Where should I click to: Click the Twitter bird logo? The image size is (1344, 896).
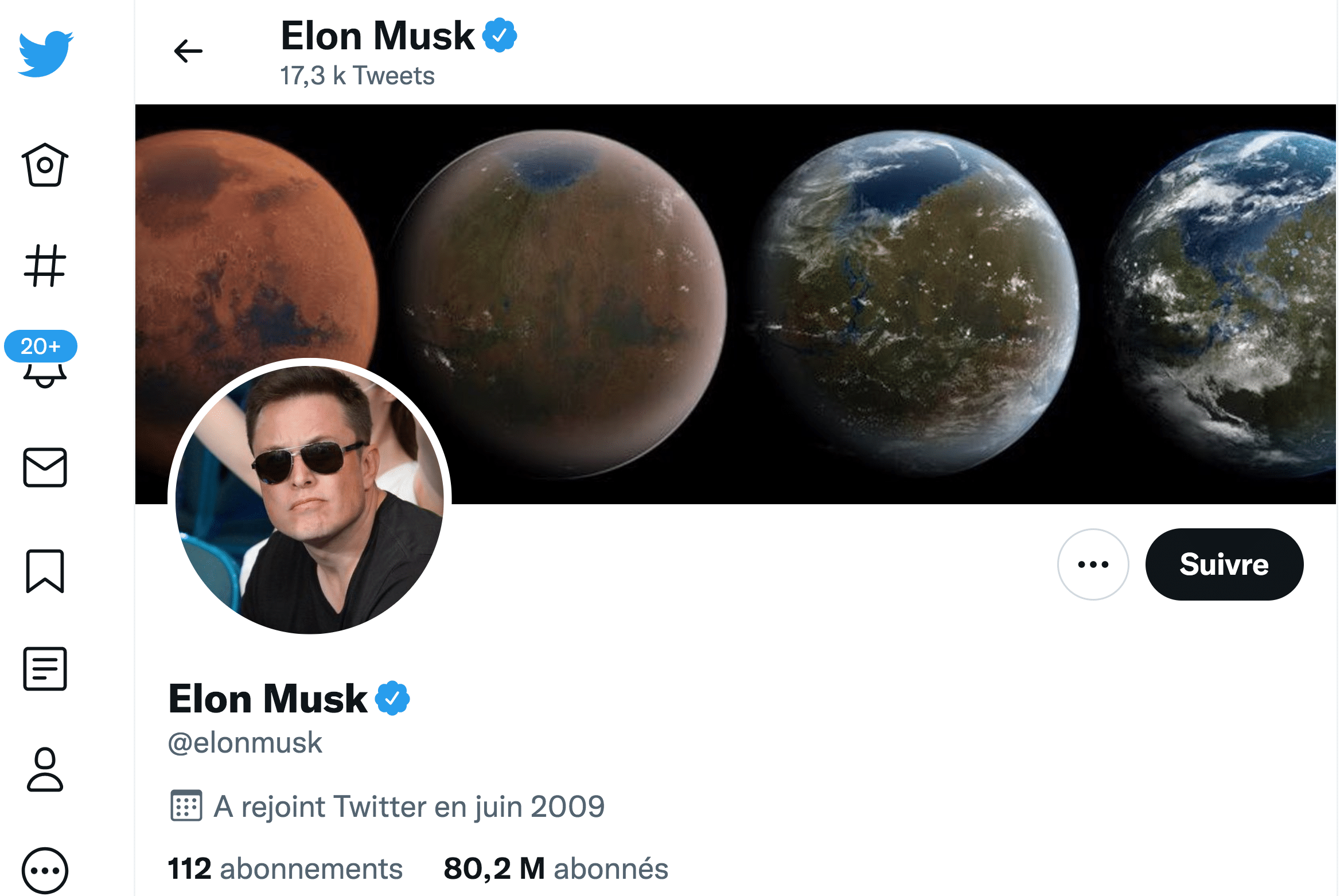point(45,54)
